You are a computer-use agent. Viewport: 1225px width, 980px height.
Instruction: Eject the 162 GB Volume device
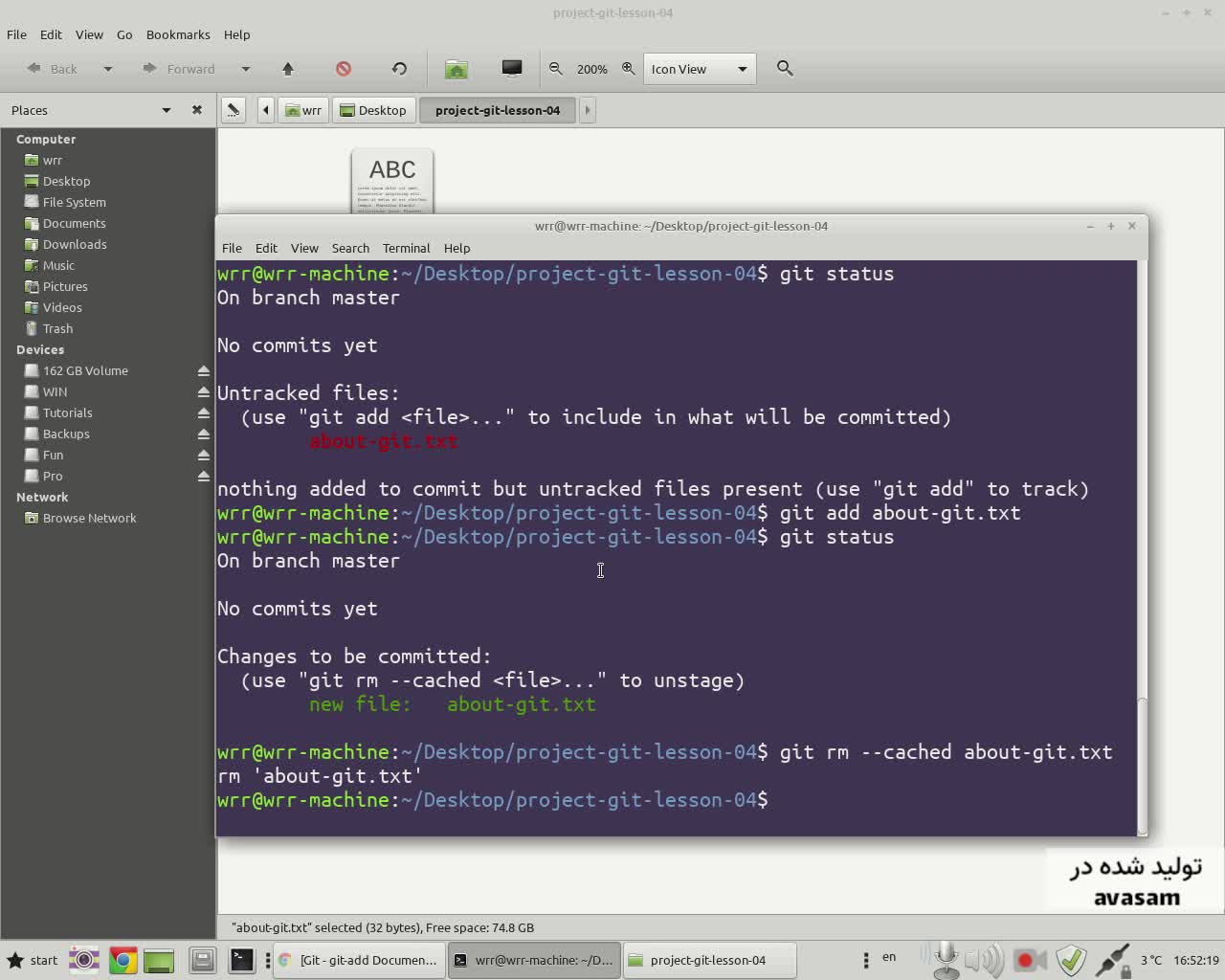[203, 371]
